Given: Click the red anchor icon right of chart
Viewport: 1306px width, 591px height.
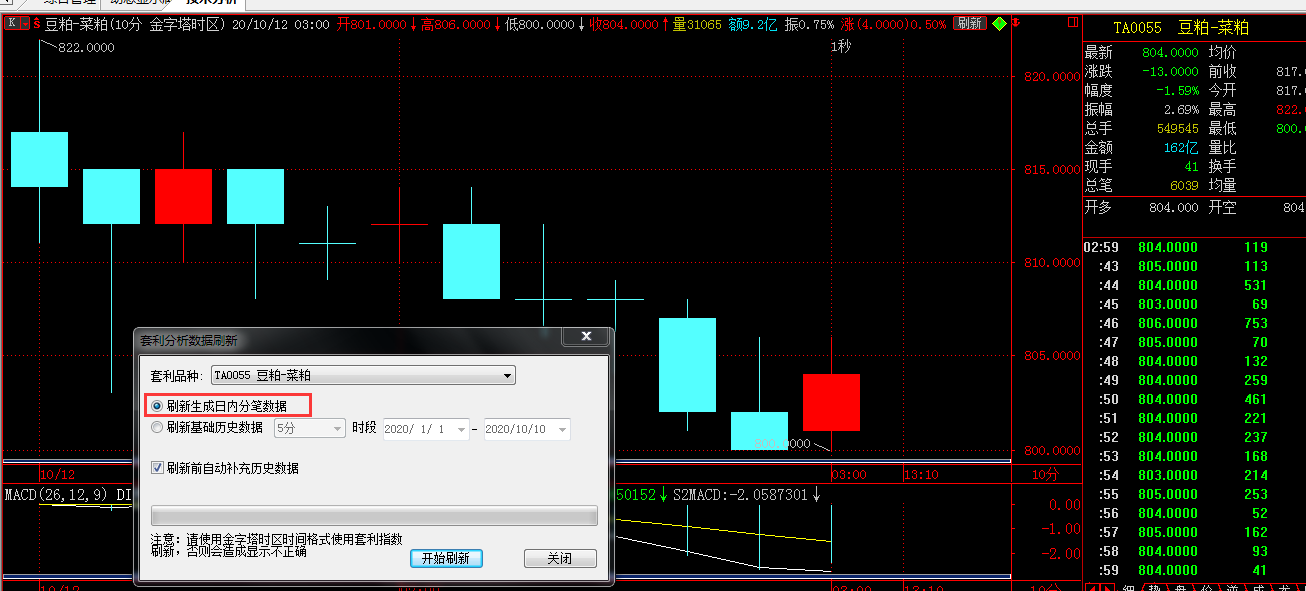Looking at the screenshot, I should pyautogui.click(x=1016, y=23).
